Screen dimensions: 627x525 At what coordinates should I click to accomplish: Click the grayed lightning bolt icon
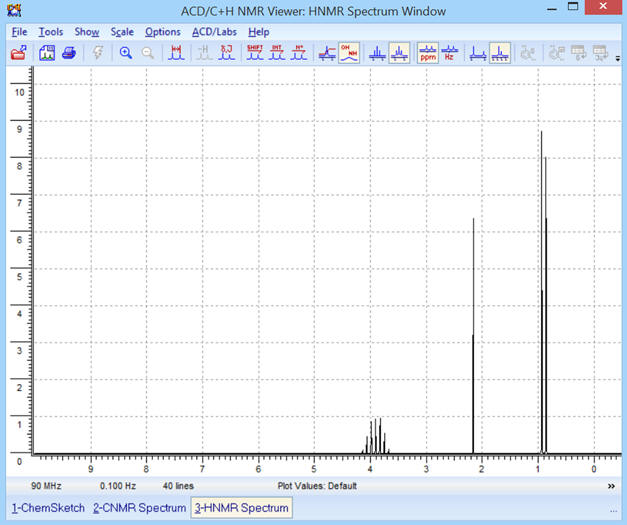(x=98, y=53)
